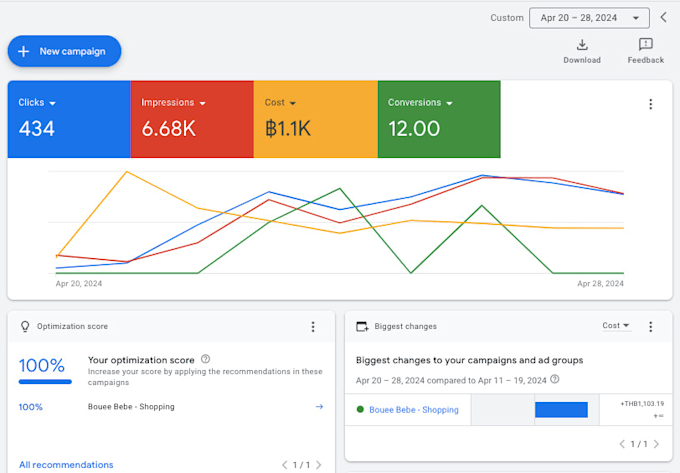Go to next page in Optimization score card
Screen dimensions: 680x473
tap(319, 465)
